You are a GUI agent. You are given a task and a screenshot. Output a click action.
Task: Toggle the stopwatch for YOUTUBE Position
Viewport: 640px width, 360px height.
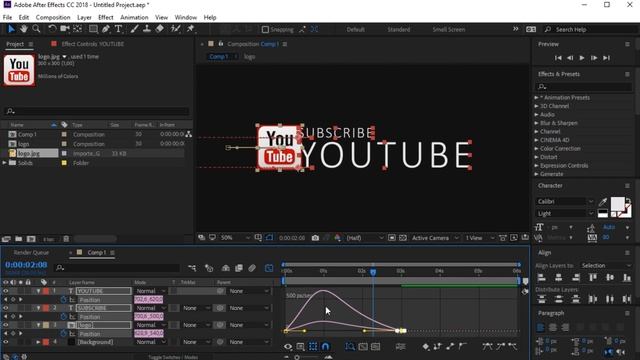63,300
